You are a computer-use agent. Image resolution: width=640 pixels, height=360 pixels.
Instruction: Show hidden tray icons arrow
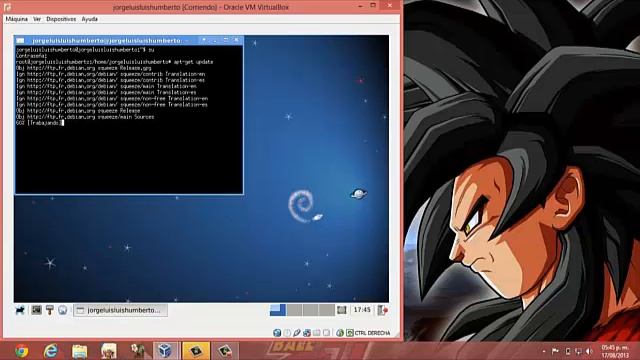click(x=543, y=351)
